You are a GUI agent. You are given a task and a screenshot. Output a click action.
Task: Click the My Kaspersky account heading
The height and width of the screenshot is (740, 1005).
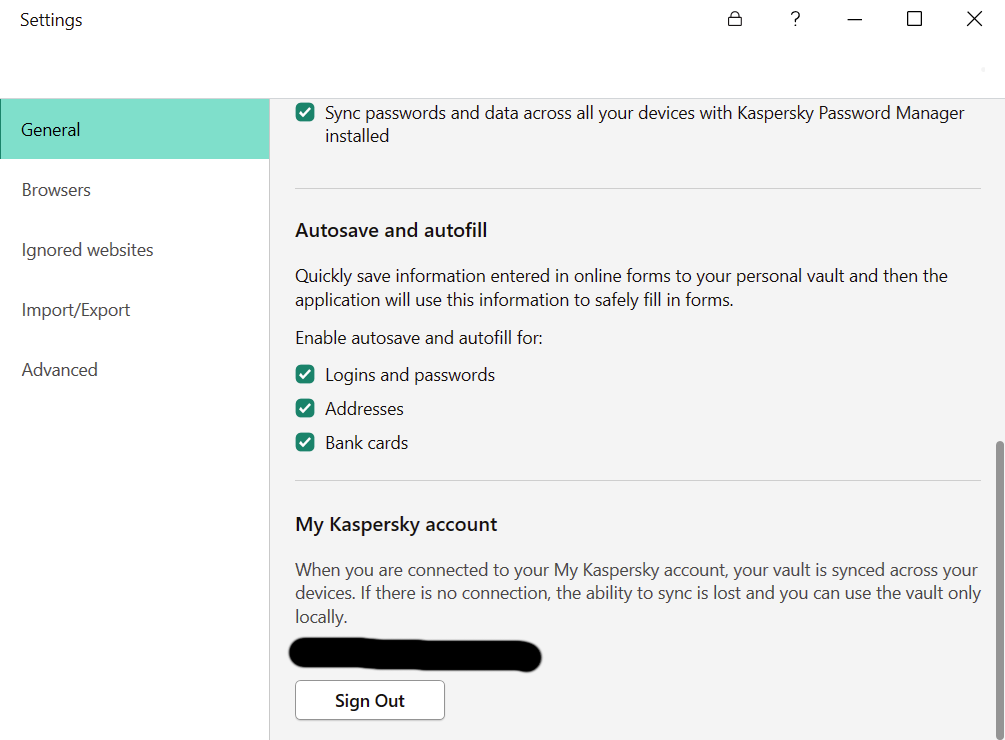pos(396,525)
